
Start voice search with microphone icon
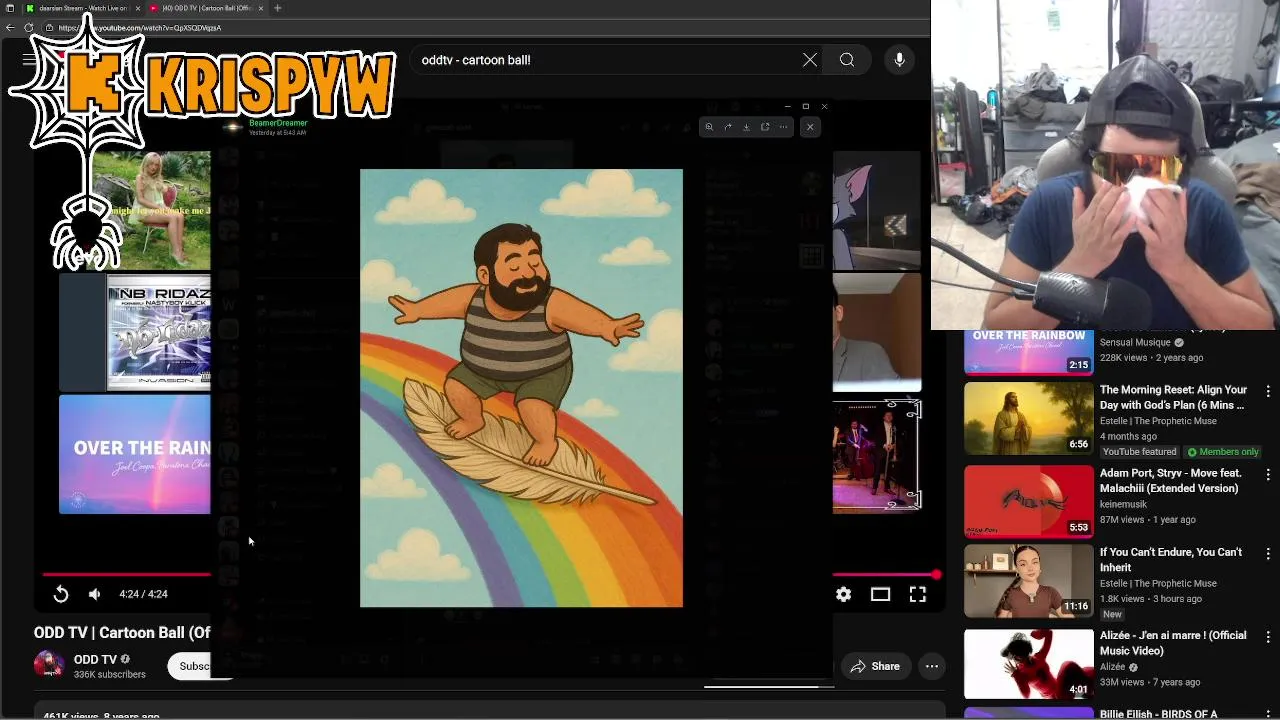[x=899, y=60]
